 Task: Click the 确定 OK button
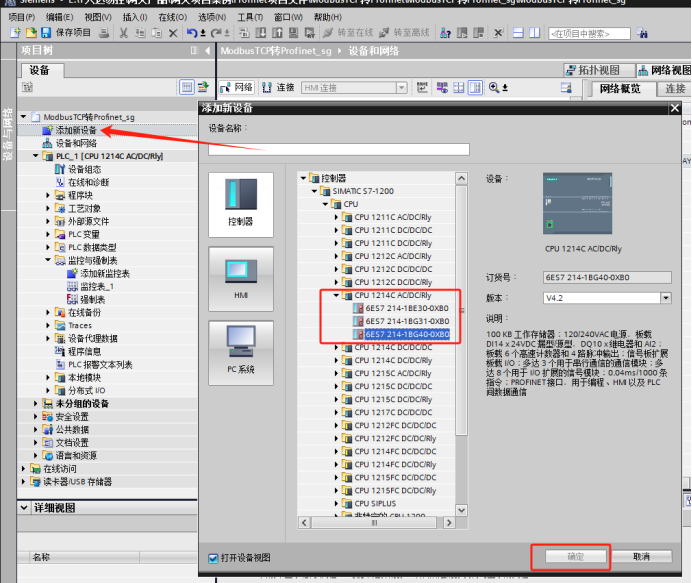pyautogui.click(x=575, y=557)
